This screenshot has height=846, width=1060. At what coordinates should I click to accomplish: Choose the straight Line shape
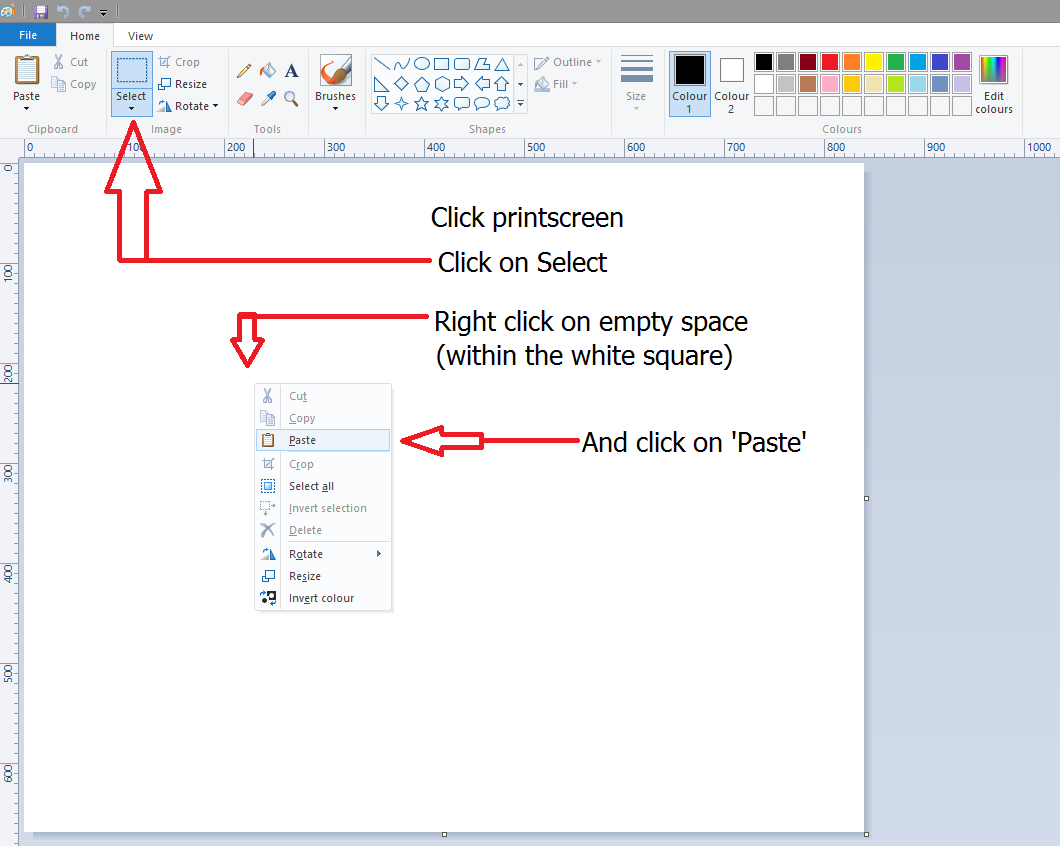381,64
